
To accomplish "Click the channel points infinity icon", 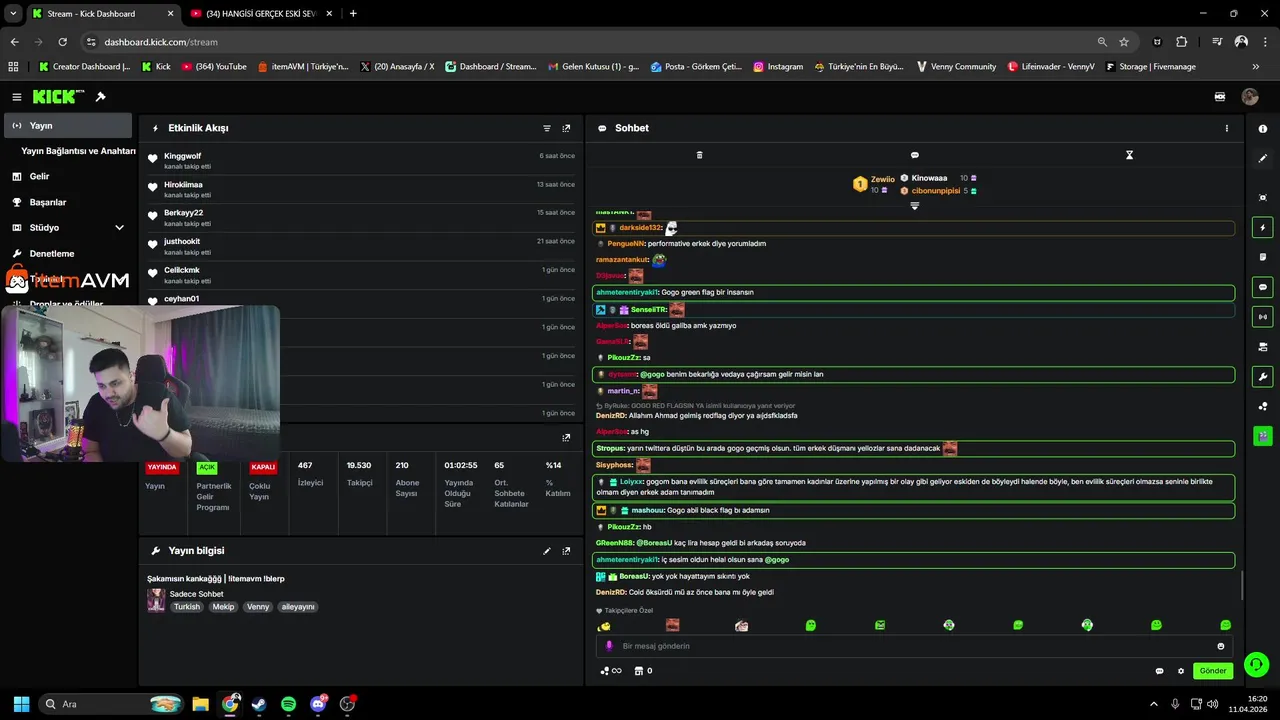I will tap(610, 671).
